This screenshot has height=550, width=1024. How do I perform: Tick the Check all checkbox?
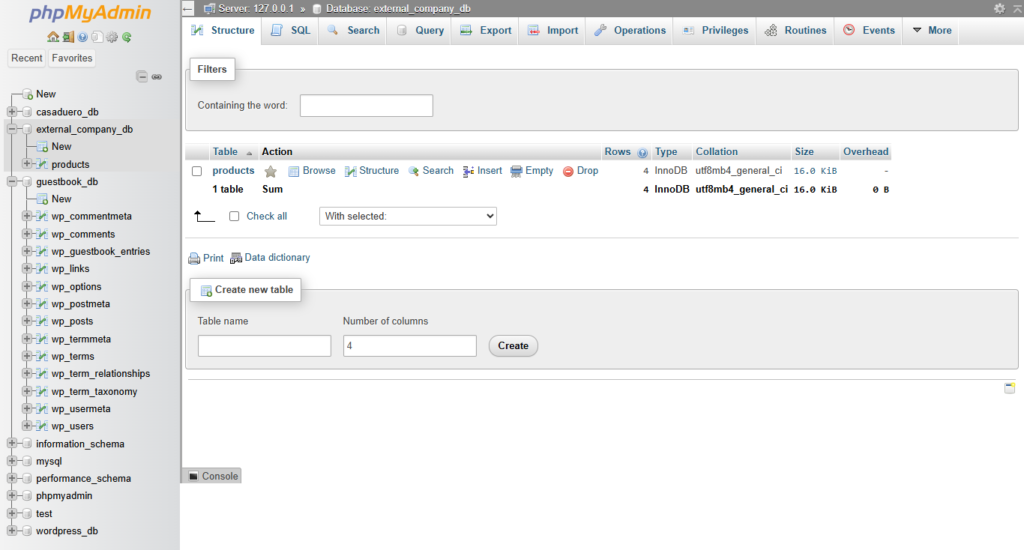tap(234, 216)
